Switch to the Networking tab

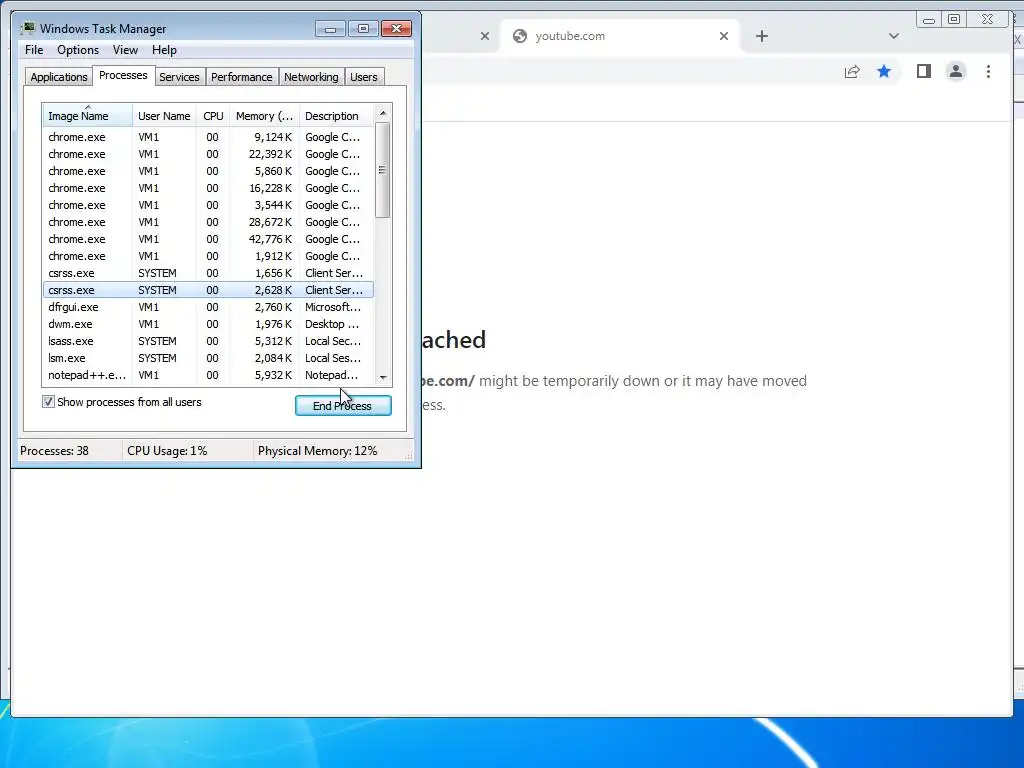tap(311, 77)
